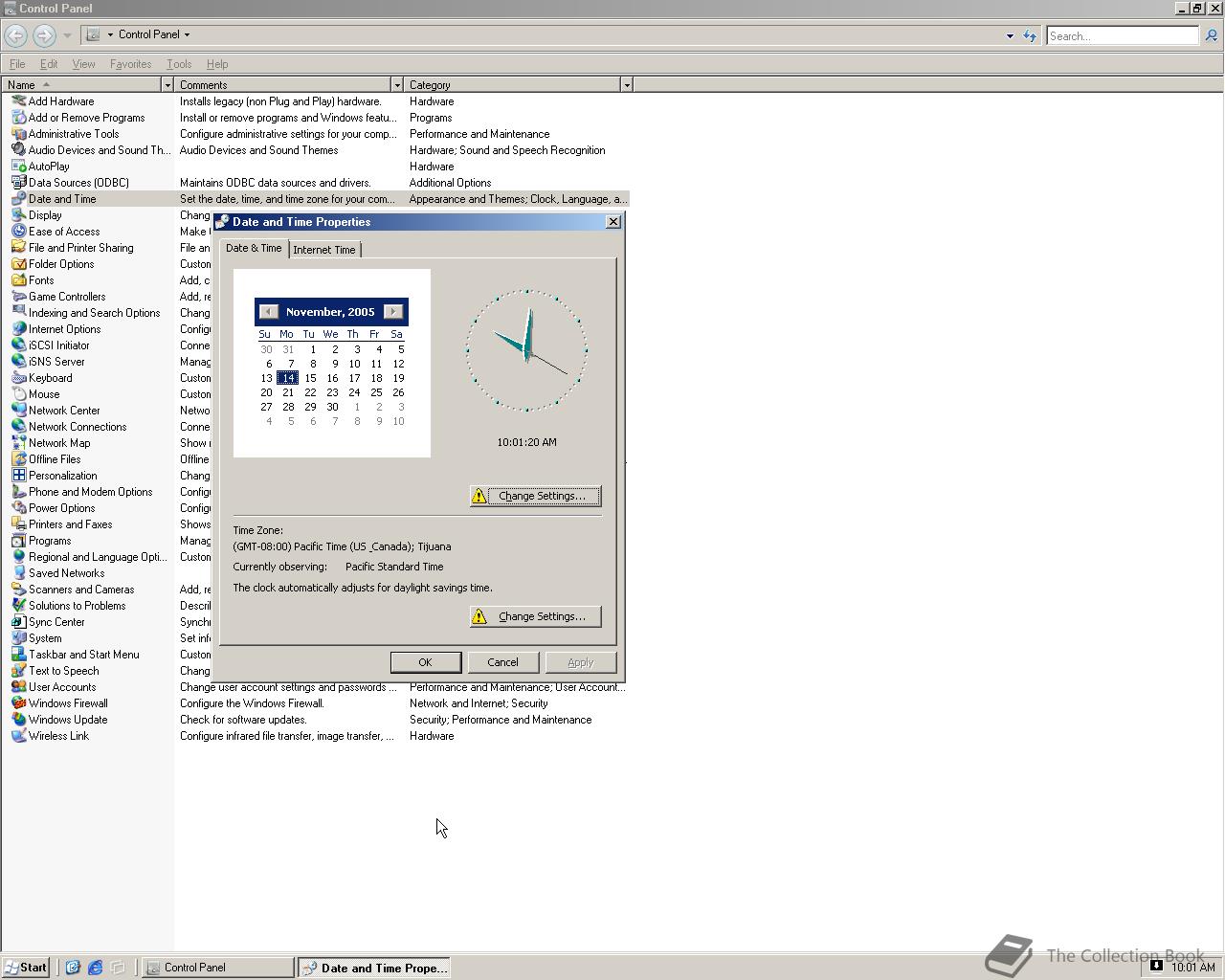
Task: Click Change Settings for time zone
Action: coord(535,616)
